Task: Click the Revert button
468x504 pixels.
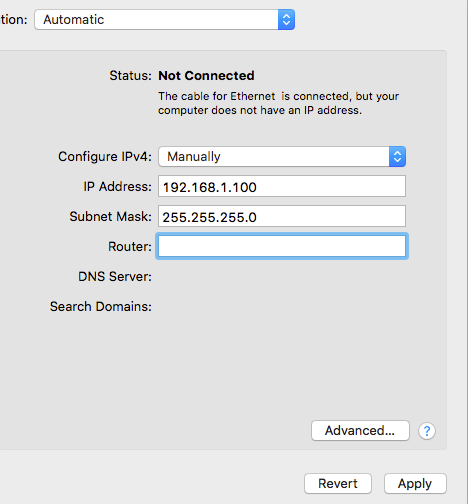Action: [x=338, y=483]
